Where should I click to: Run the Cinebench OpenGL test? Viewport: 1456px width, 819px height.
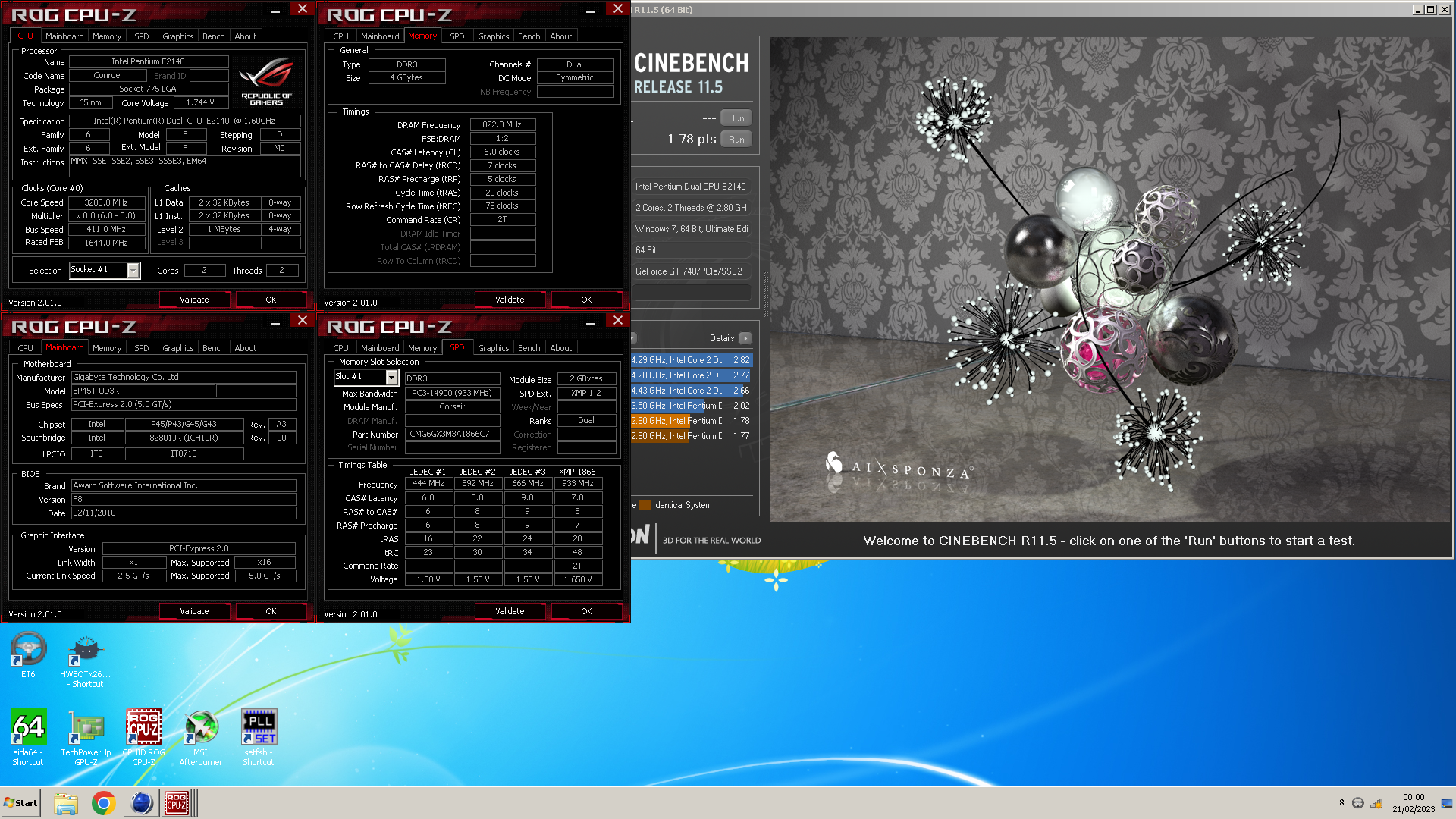736,118
